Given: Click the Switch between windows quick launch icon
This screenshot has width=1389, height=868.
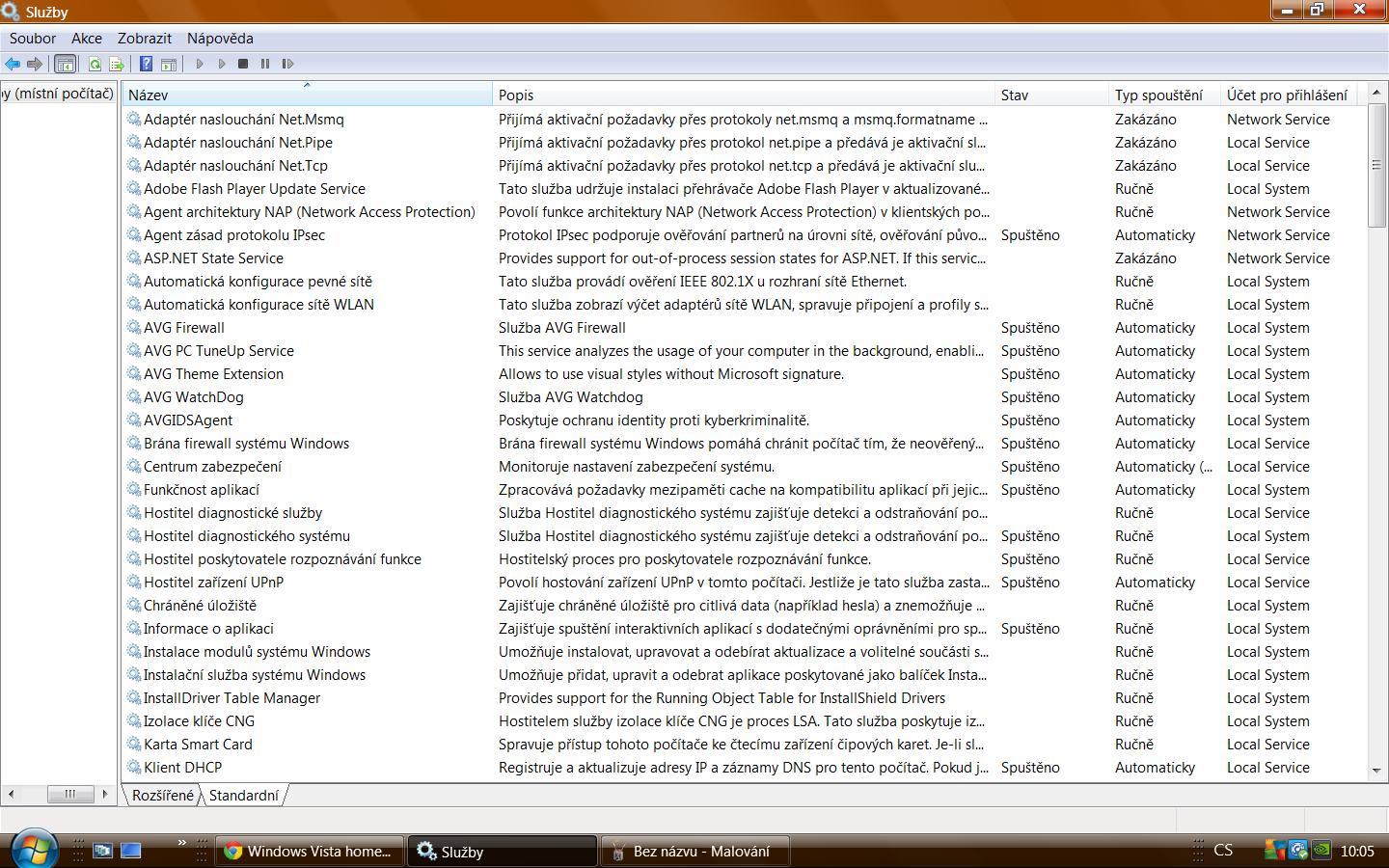Looking at the screenshot, I should [x=102, y=851].
